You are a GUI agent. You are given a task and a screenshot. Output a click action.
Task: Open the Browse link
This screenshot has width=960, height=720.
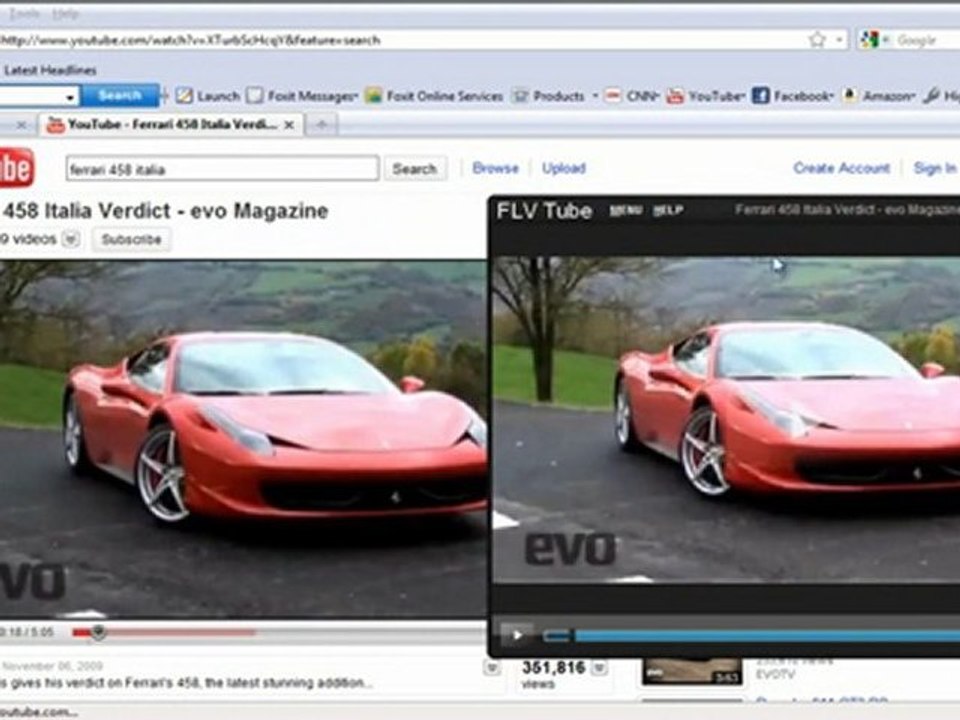coord(495,168)
